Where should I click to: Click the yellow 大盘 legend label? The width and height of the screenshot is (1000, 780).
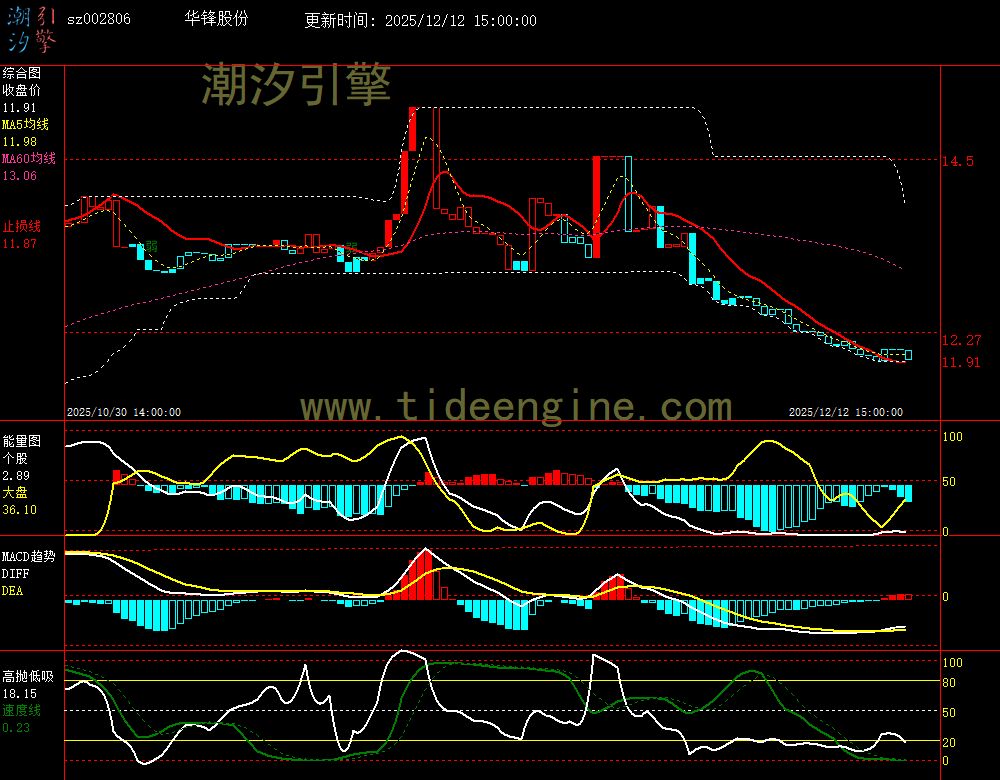(14, 493)
